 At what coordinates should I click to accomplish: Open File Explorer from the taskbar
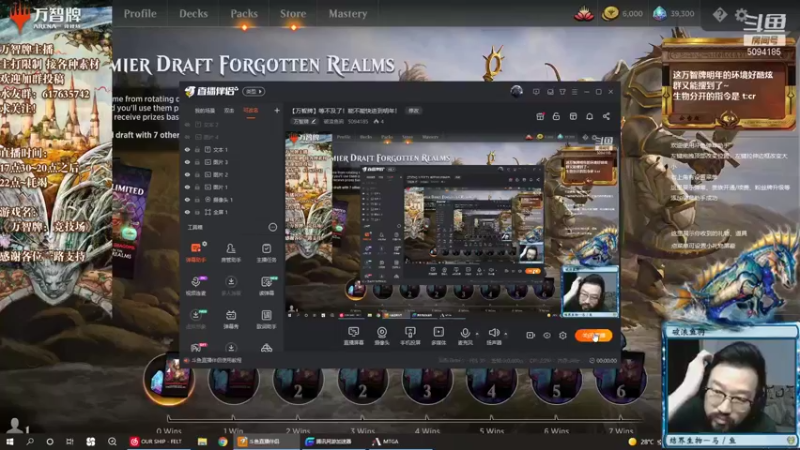point(203,441)
